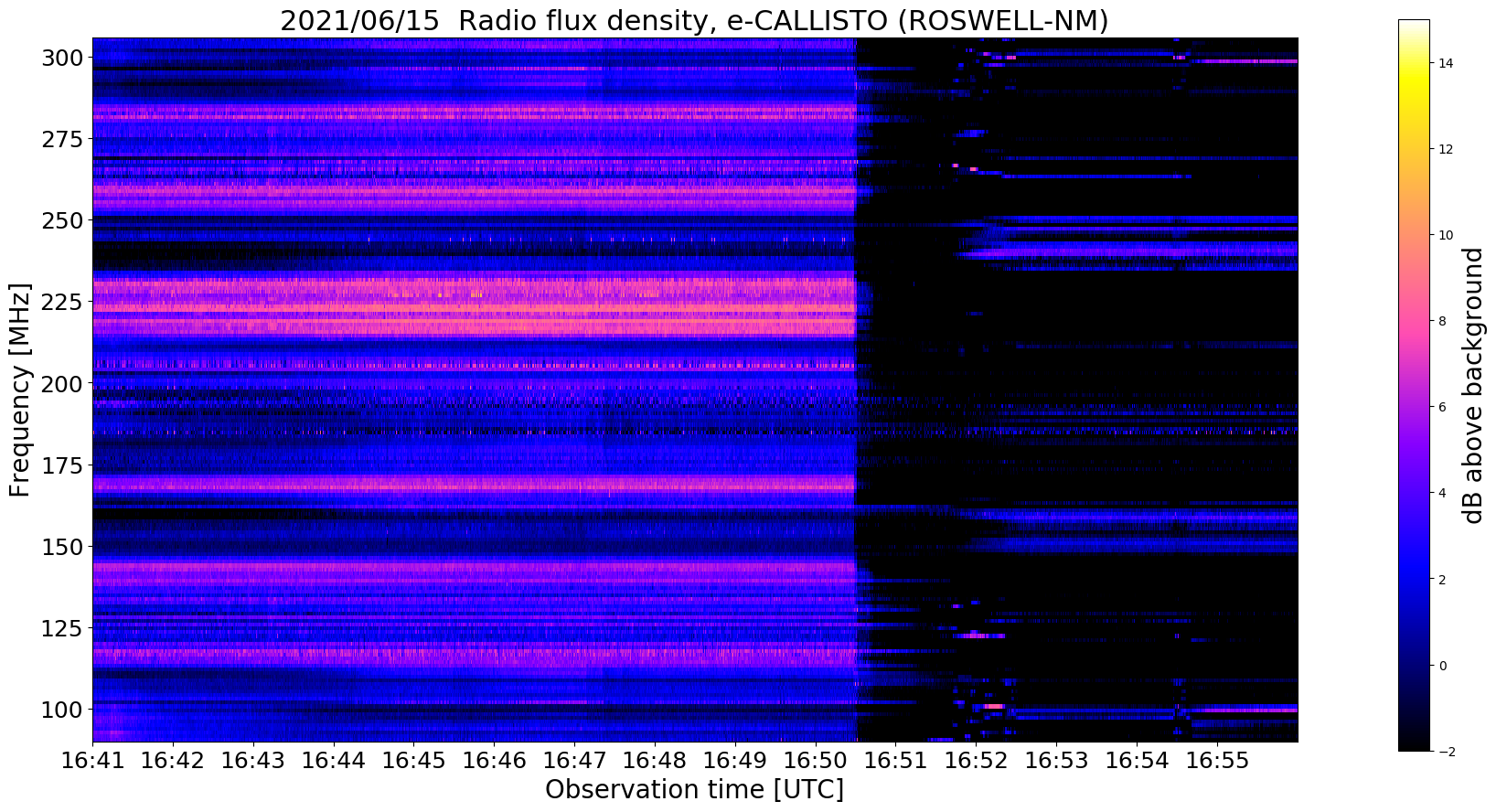Click the 'Frequency [MHz]' axis label
This screenshot has height=812, width=1496.
pos(20,390)
